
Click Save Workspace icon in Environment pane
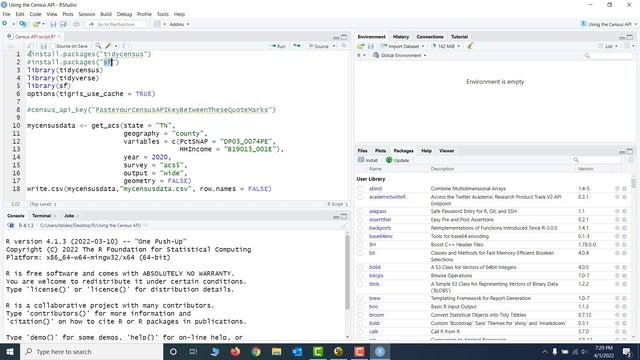point(371,46)
